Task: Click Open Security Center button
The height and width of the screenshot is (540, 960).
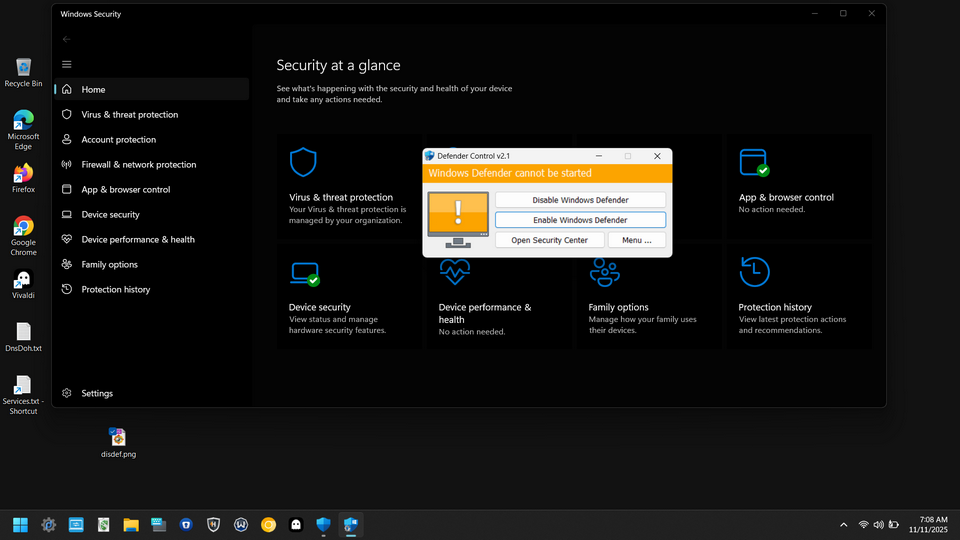Action: pyautogui.click(x=550, y=240)
